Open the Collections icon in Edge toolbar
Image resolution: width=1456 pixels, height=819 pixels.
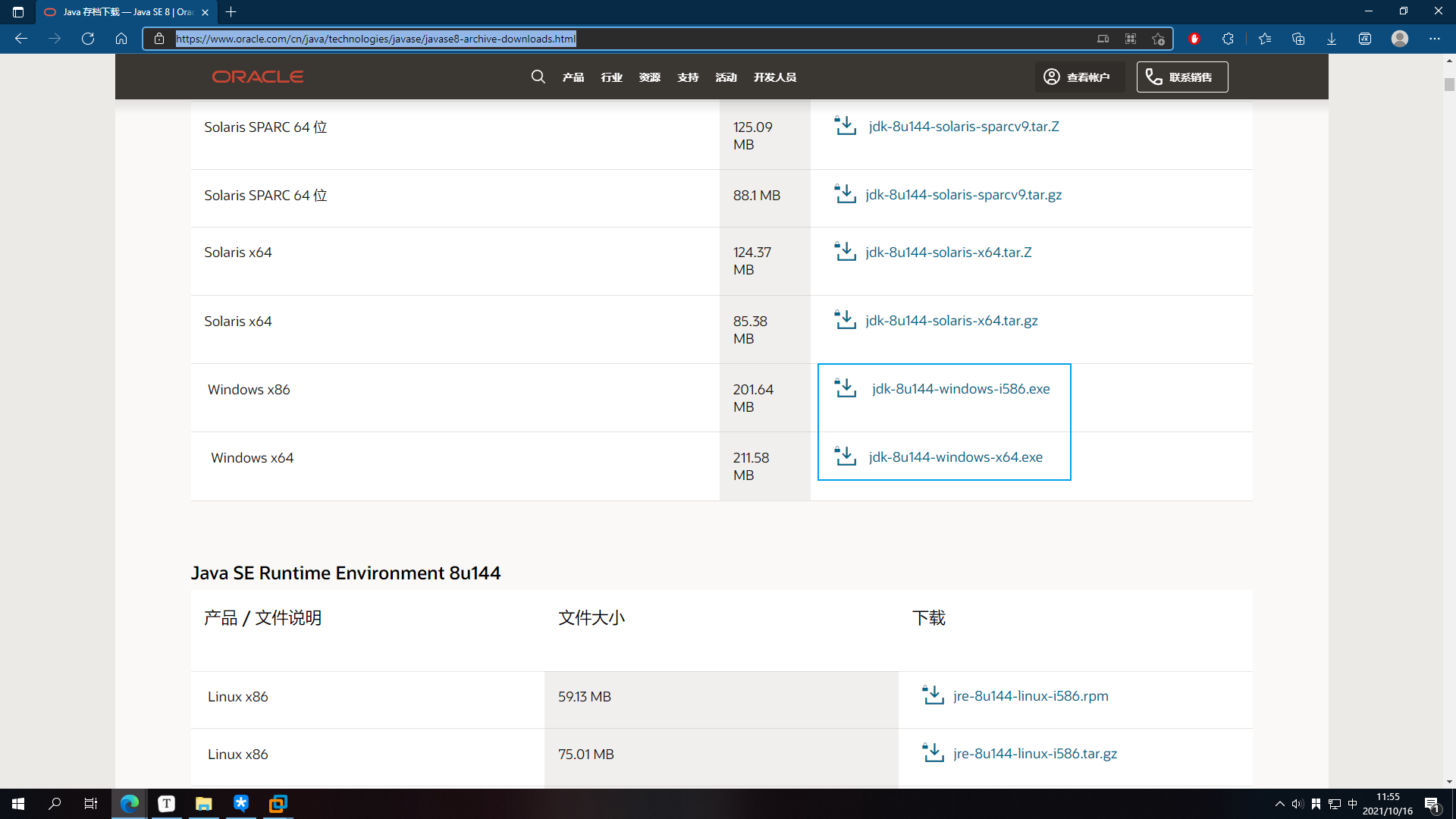(1298, 39)
